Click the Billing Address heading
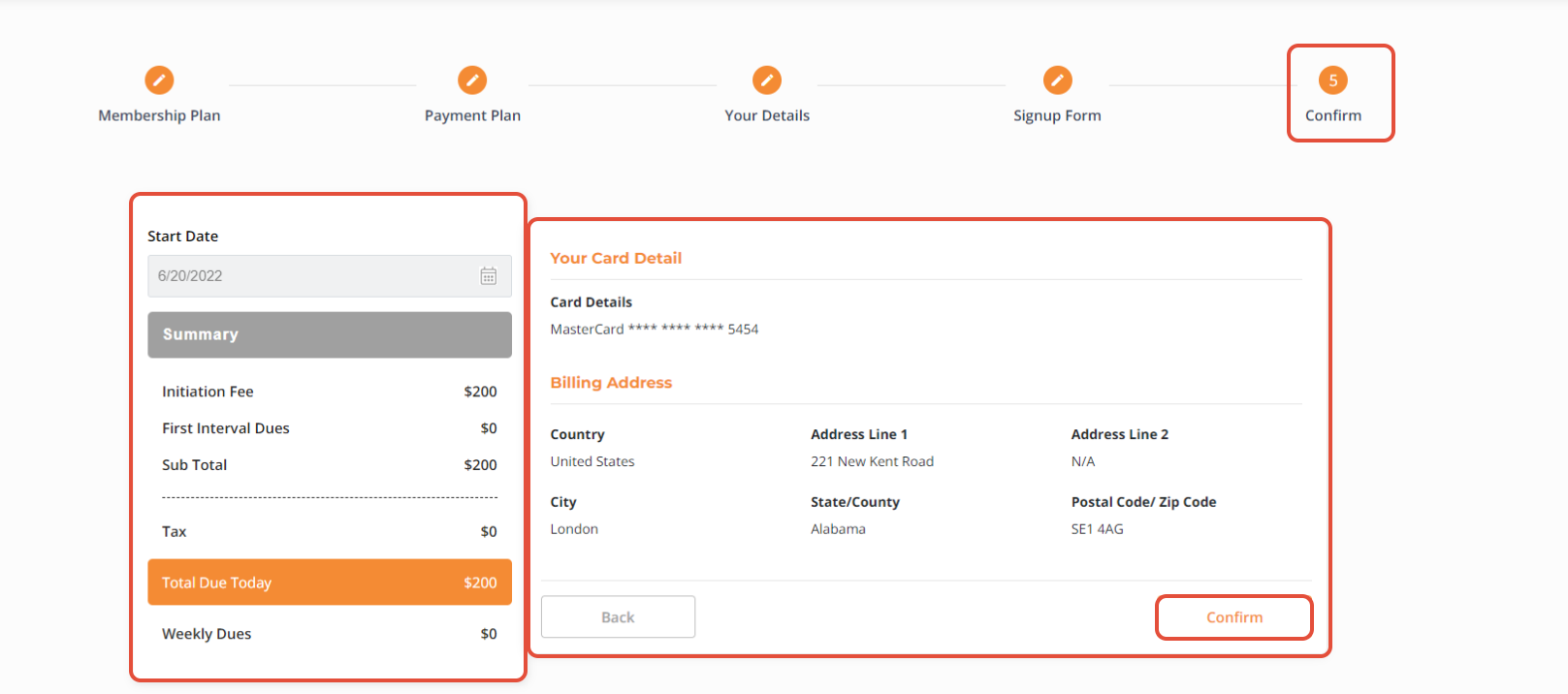This screenshot has height=694, width=1568. [x=611, y=383]
